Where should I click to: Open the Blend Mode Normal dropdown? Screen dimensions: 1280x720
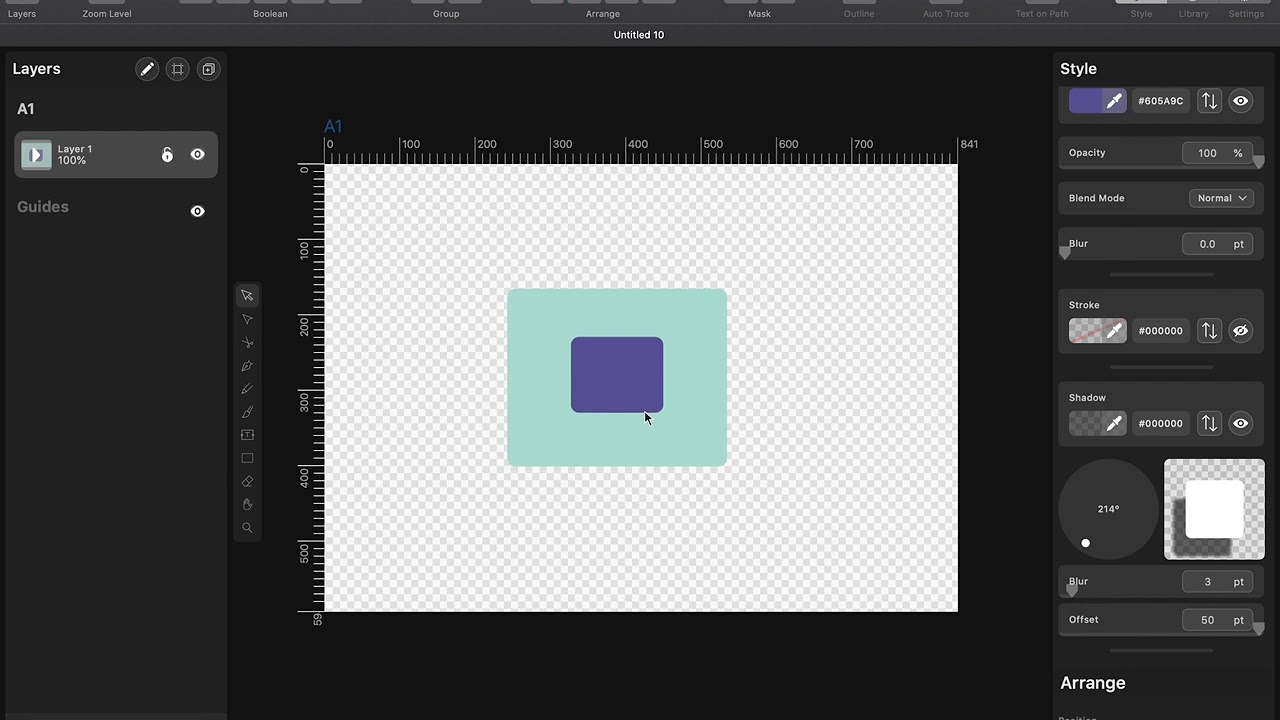pos(1221,198)
